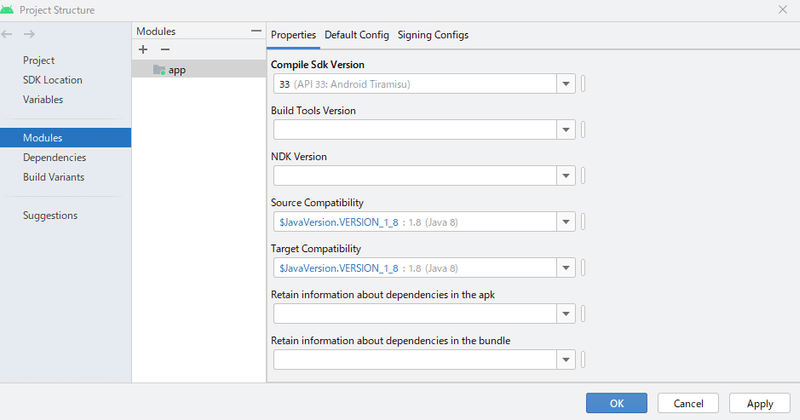Screen dimensions: 800x420
Task: Click the Modules panel header label
Action: 156,31
